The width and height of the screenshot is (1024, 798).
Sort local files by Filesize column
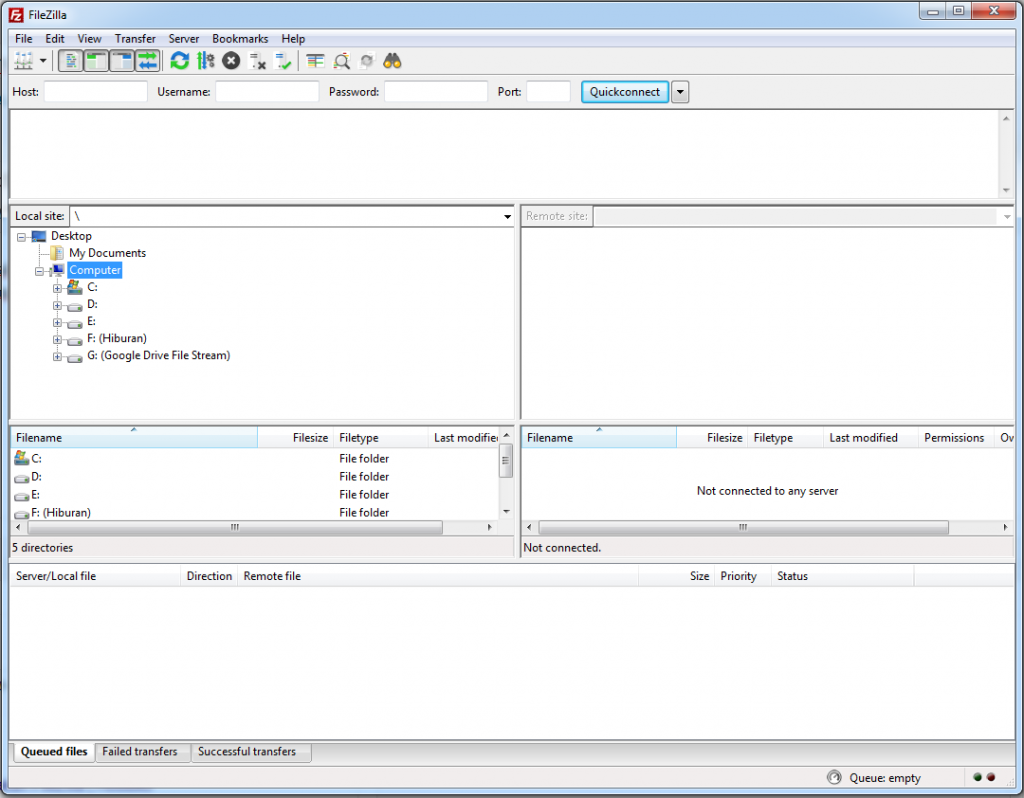295,438
